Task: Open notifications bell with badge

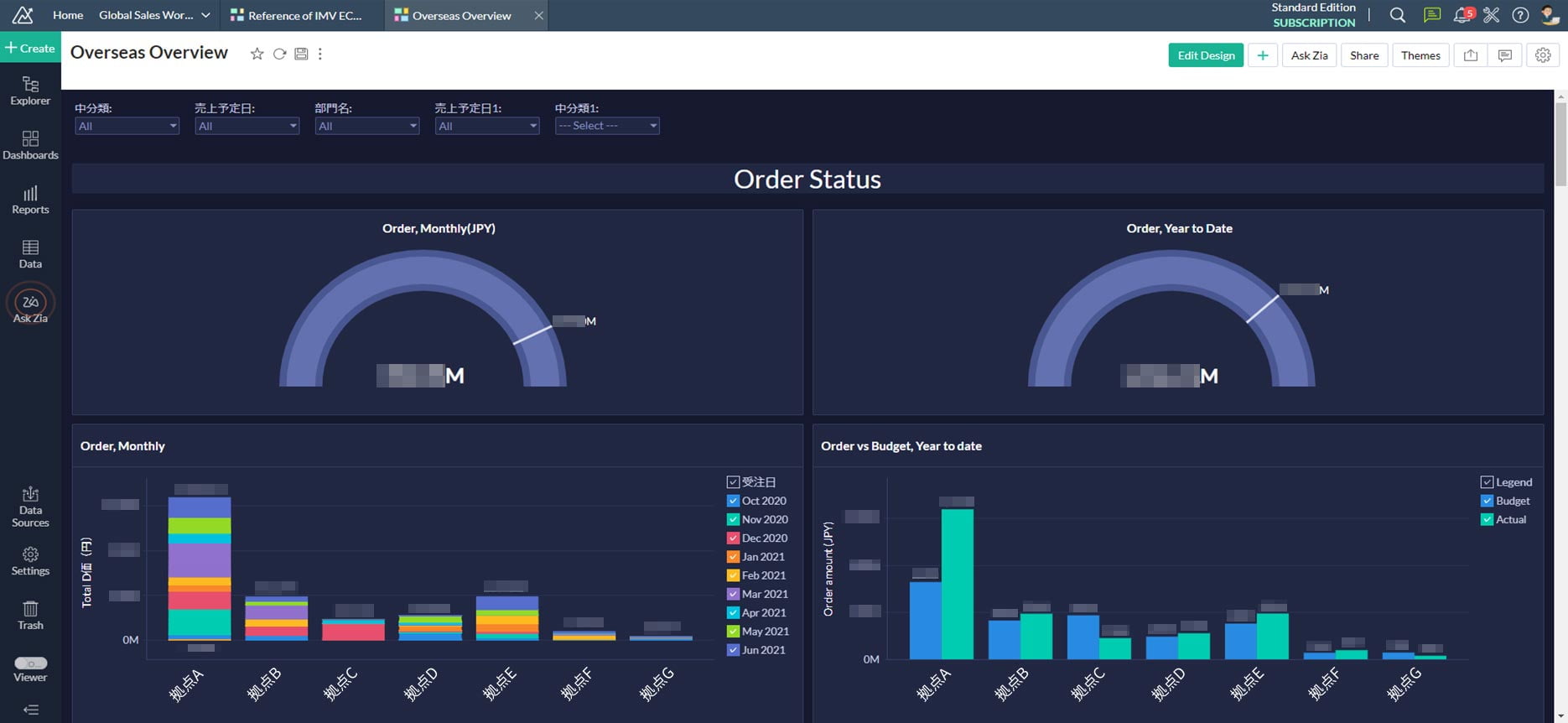Action: [x=1463, y=15]
